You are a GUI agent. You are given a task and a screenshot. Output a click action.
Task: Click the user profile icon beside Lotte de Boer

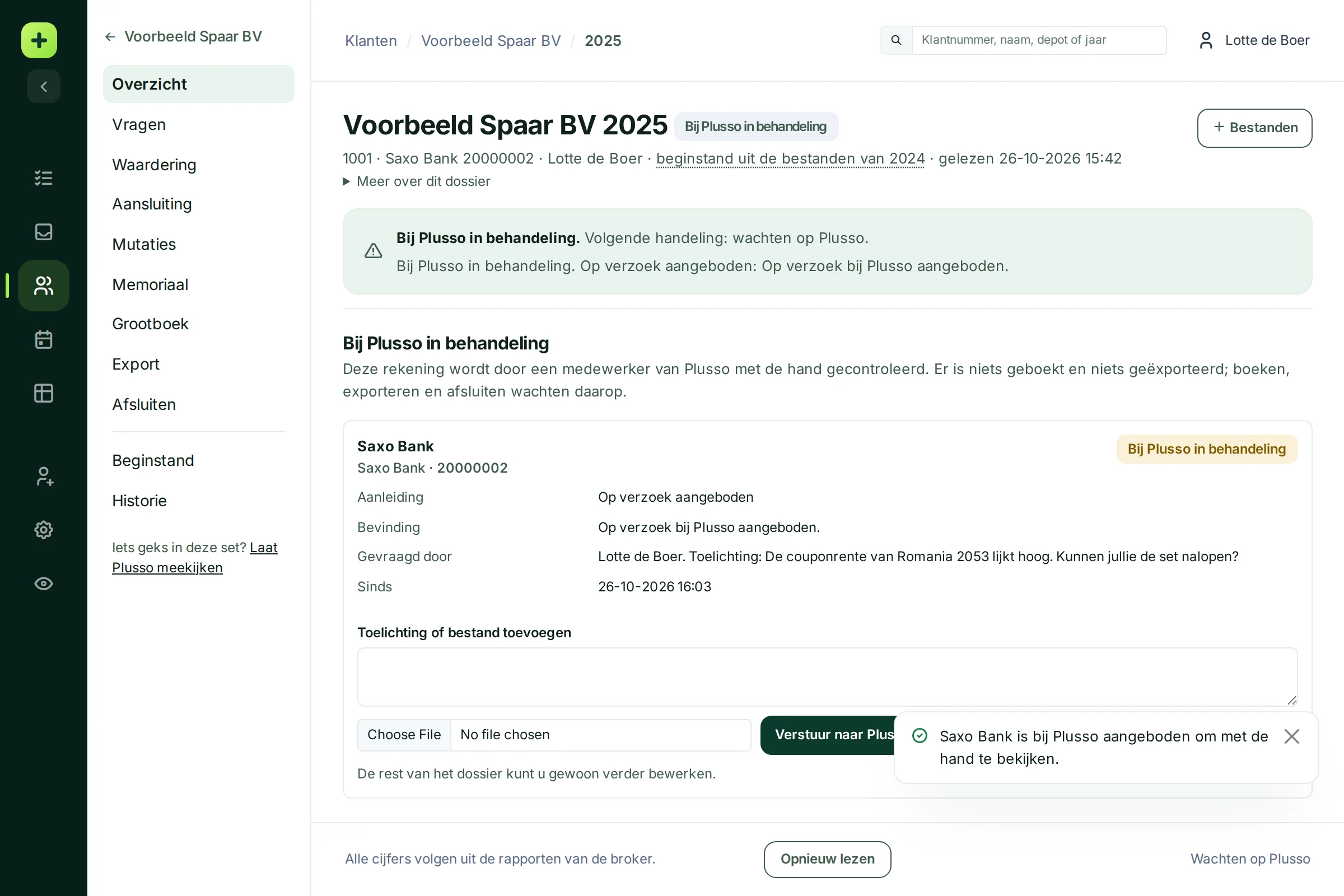[1206, 40]
